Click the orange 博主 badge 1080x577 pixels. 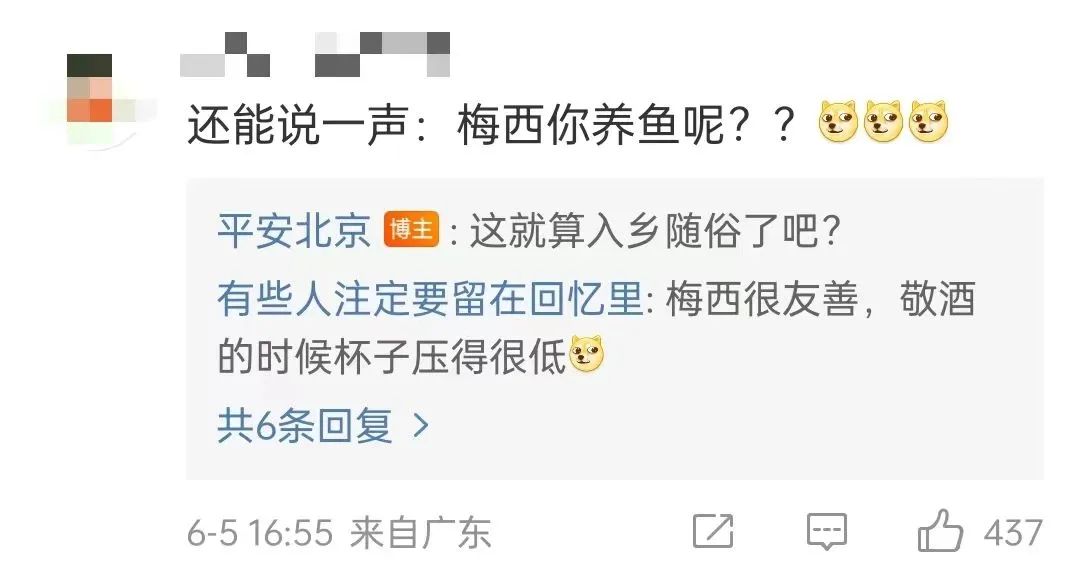(x=411, y=229)
